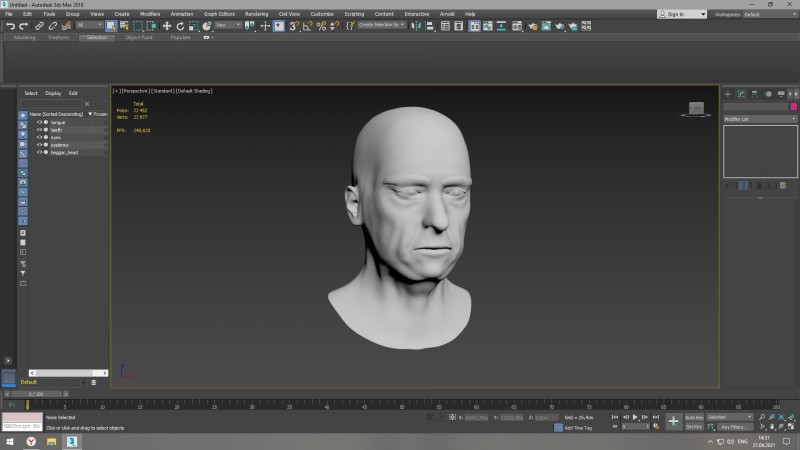Screen dimensions: 800x450
Task: Click the time slider 0/100 handle
Action: click(36, 394)
